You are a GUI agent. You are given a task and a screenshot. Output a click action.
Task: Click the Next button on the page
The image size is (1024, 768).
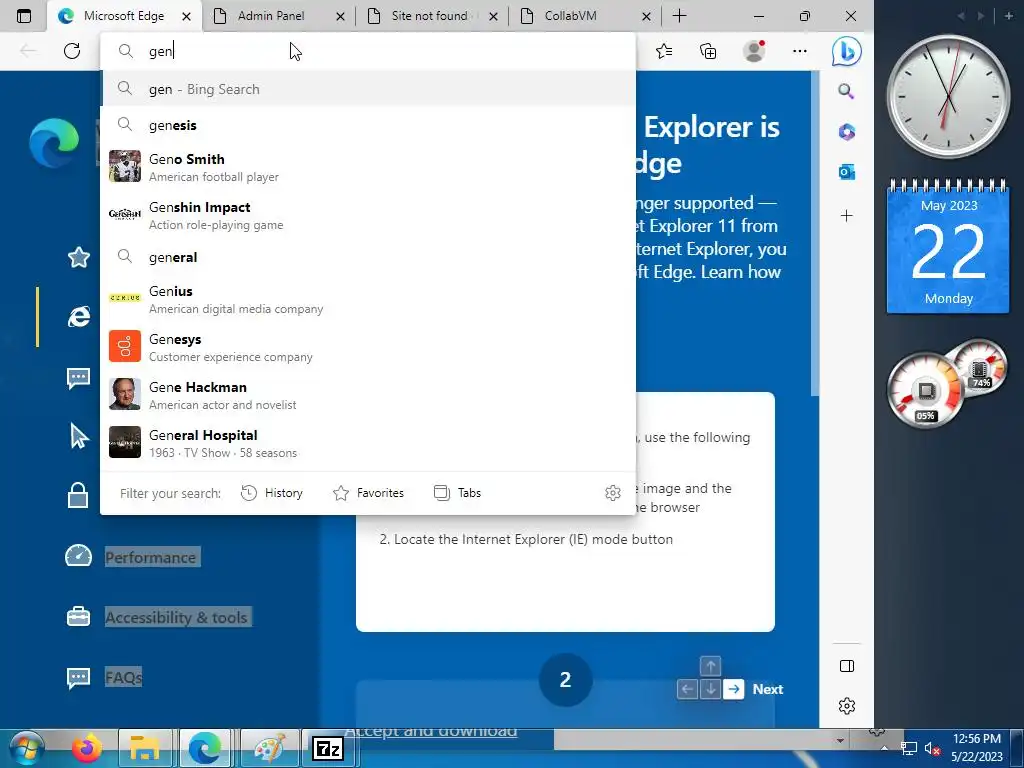[768, 689]
